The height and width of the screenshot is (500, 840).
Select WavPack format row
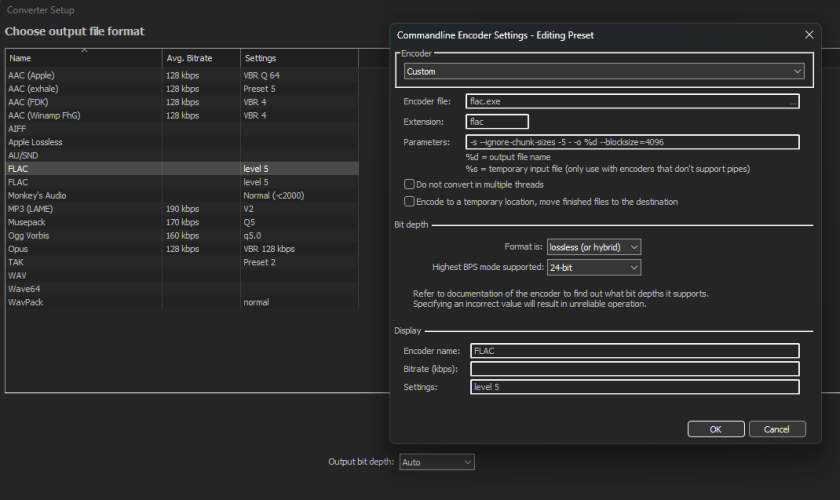click(182, 303)
